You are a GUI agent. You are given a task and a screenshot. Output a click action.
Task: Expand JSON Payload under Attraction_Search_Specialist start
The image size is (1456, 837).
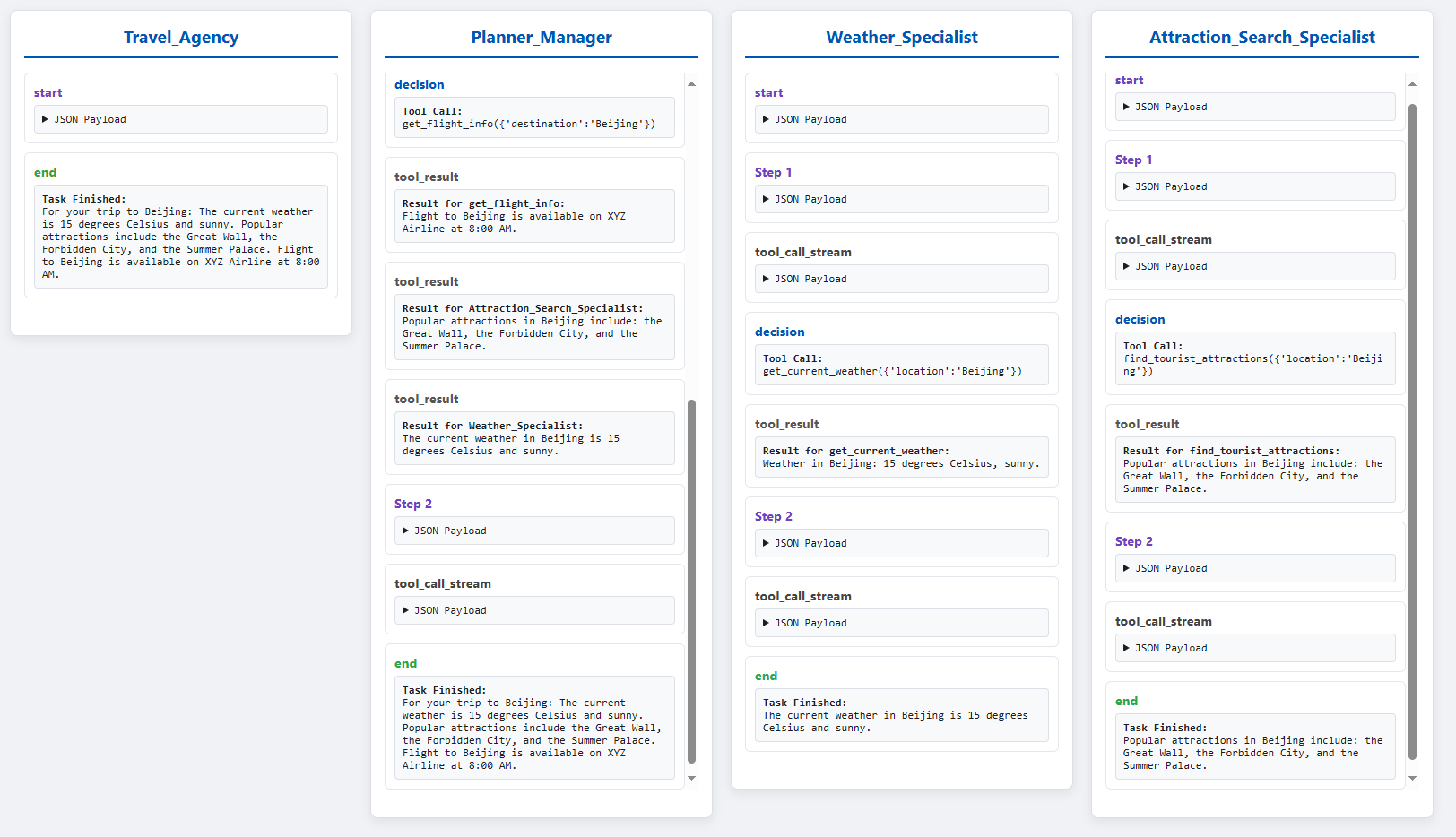(1255, 107)
